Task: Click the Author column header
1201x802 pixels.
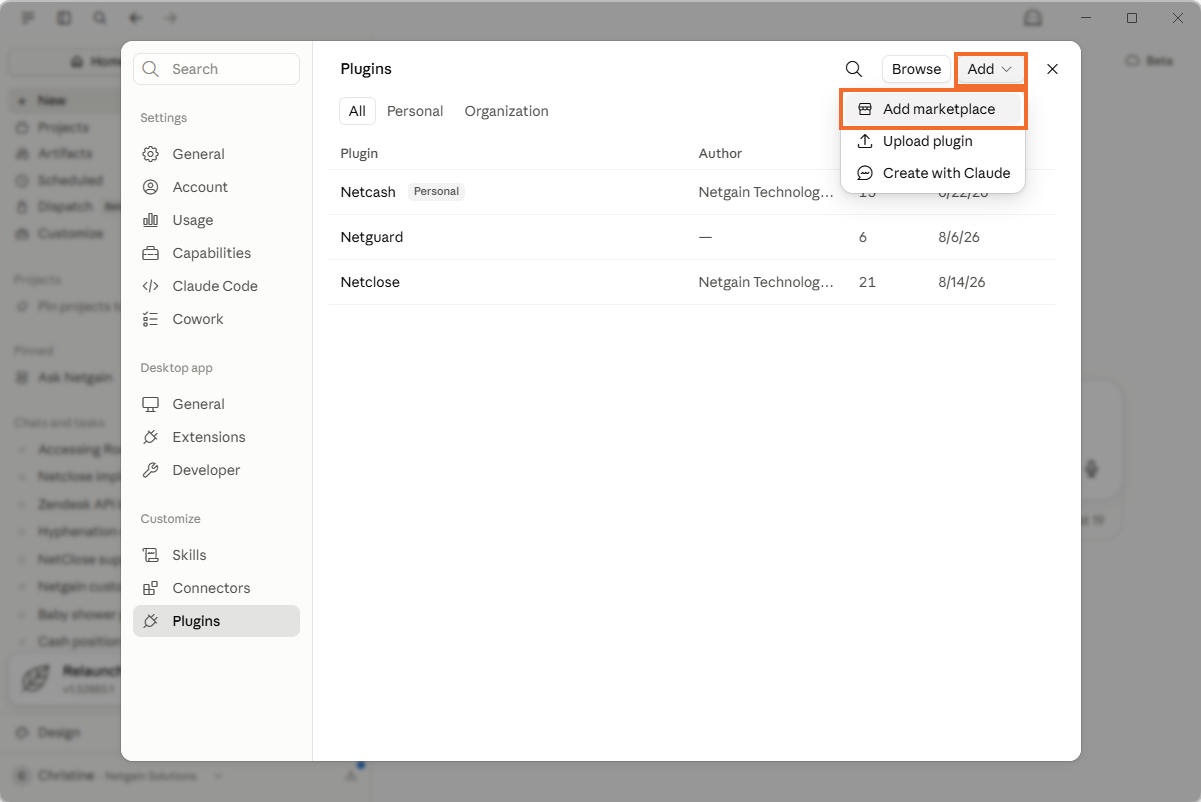Action: click(x=720, y=153)
